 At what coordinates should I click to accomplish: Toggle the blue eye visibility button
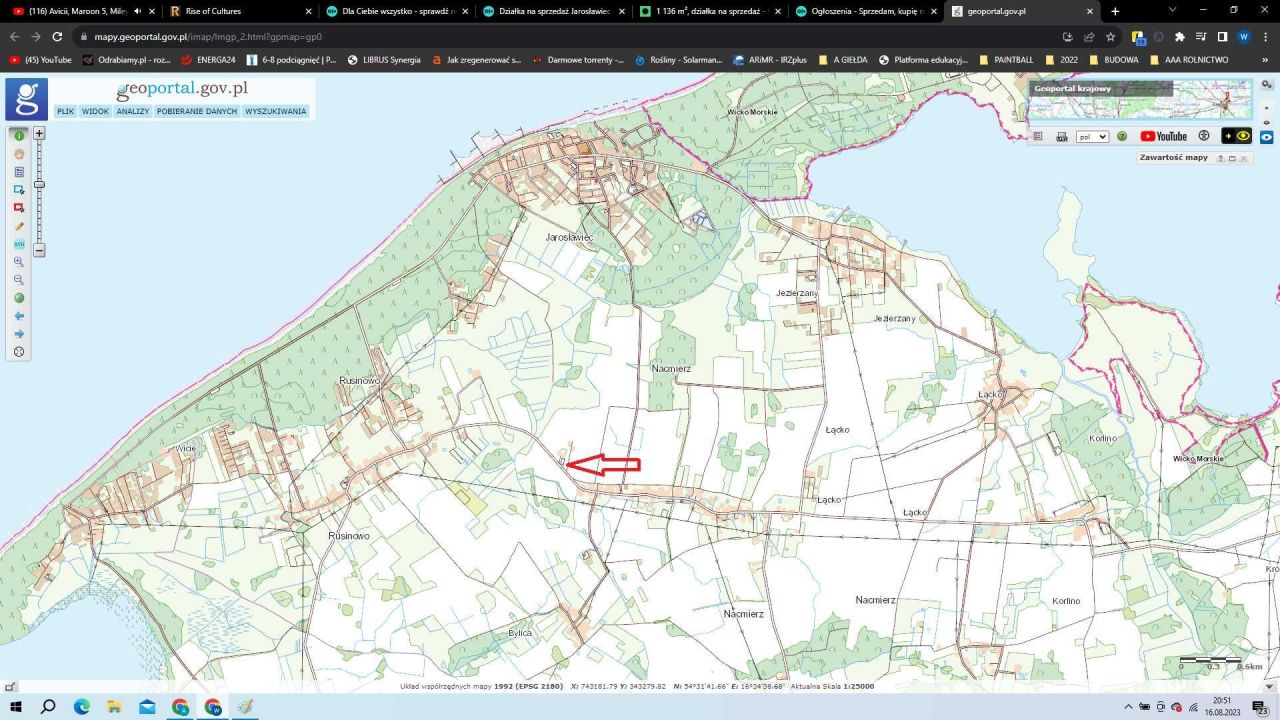1267,136
